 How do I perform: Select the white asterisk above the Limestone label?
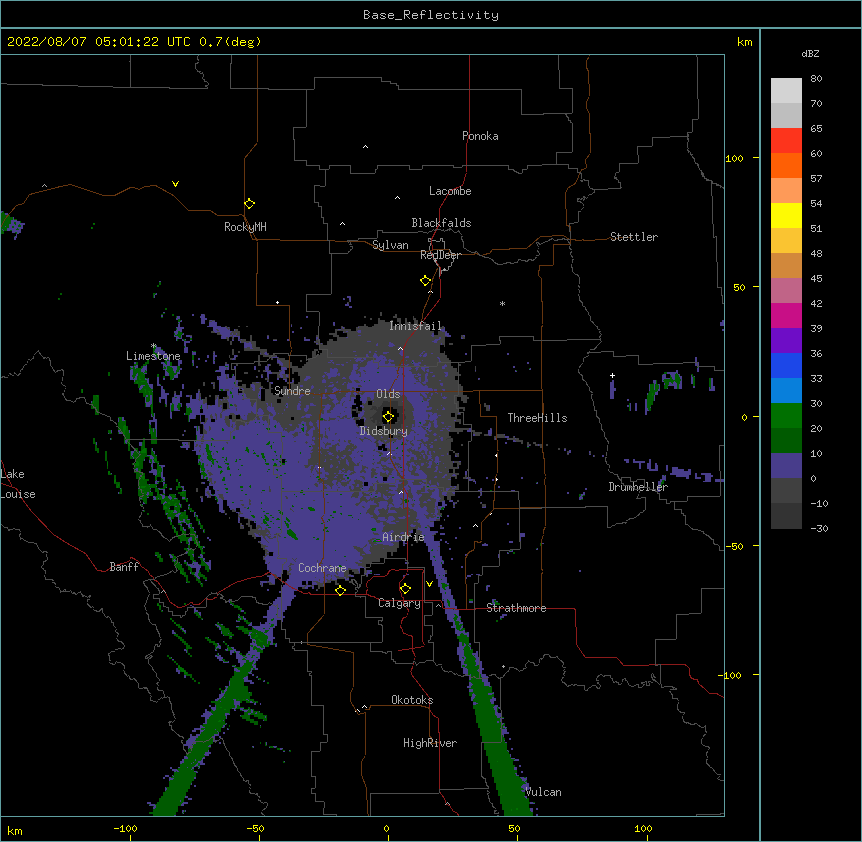click(x=154, y=346)
